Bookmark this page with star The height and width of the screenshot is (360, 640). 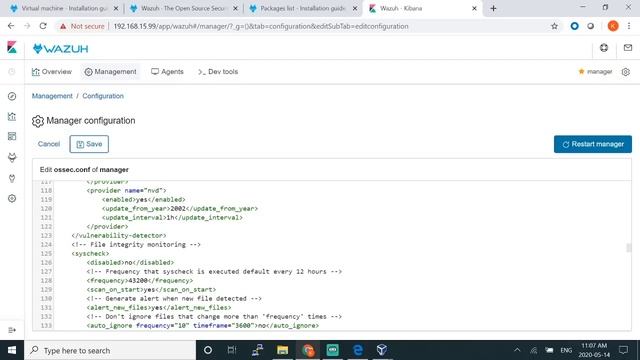(x=554, y=26)
